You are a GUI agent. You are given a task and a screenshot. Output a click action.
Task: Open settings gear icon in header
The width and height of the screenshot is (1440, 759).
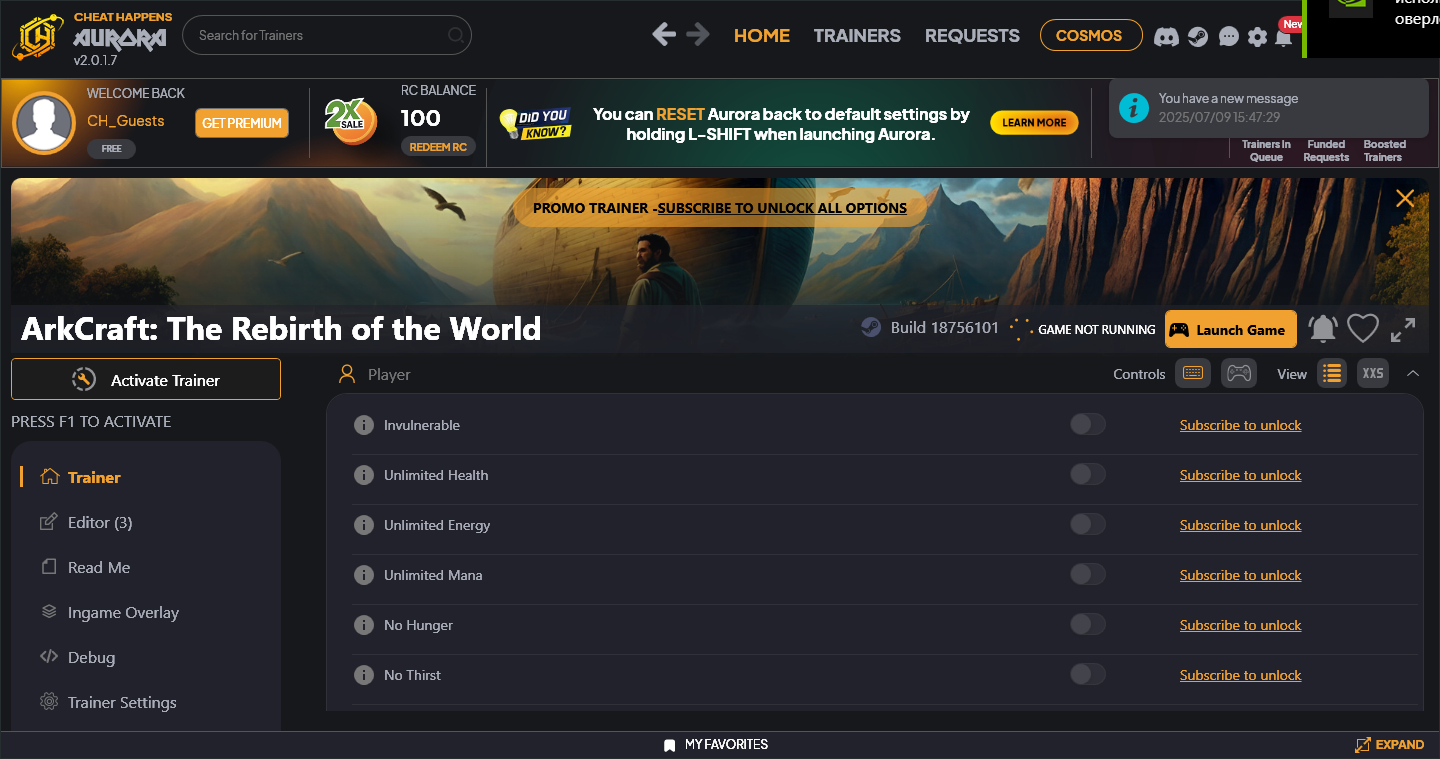(x=1257, y=37)
